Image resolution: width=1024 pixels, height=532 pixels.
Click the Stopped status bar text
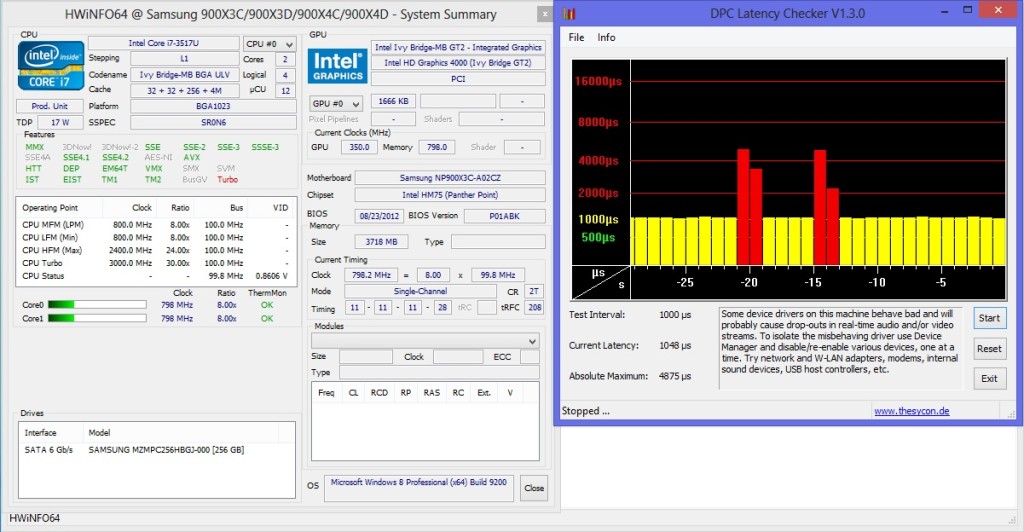[585, 411]
